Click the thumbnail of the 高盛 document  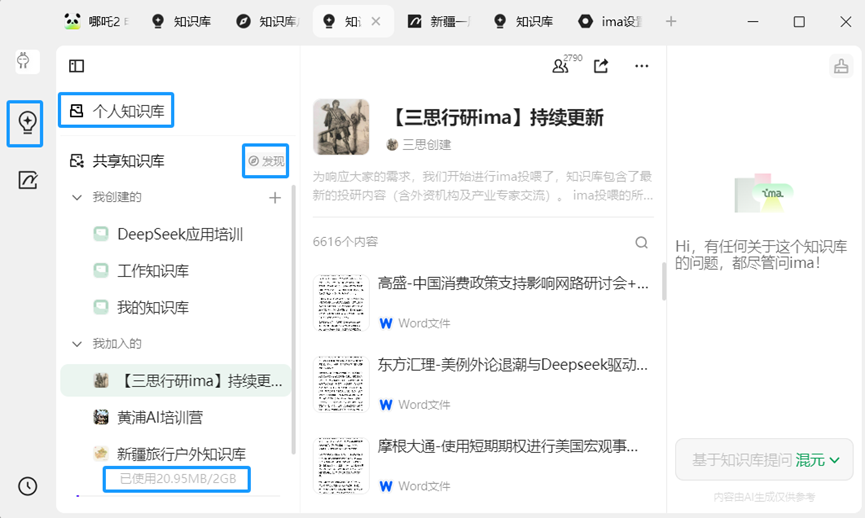[341, 303]
